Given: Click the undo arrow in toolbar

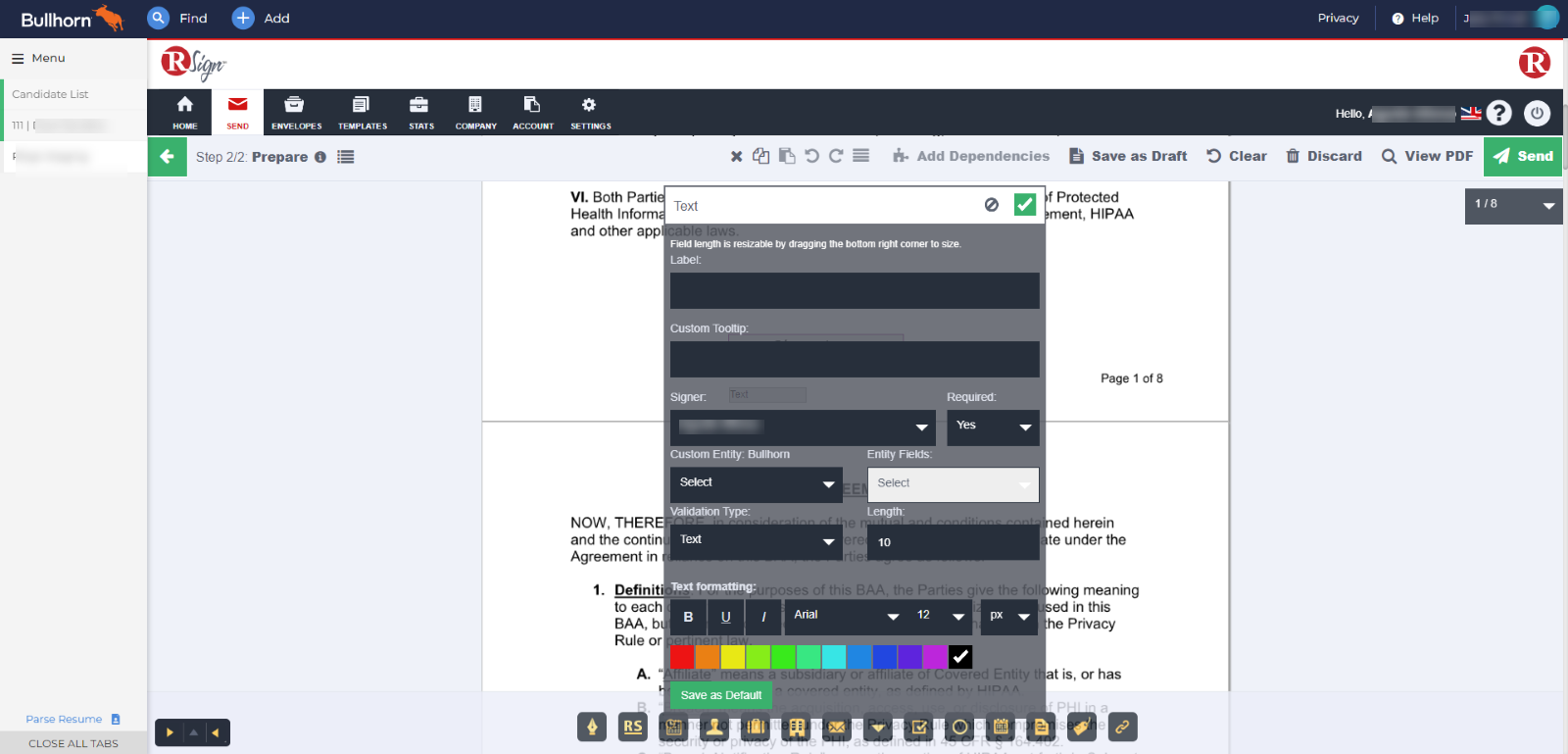Looking at the screenshot, I should point(811,156).
